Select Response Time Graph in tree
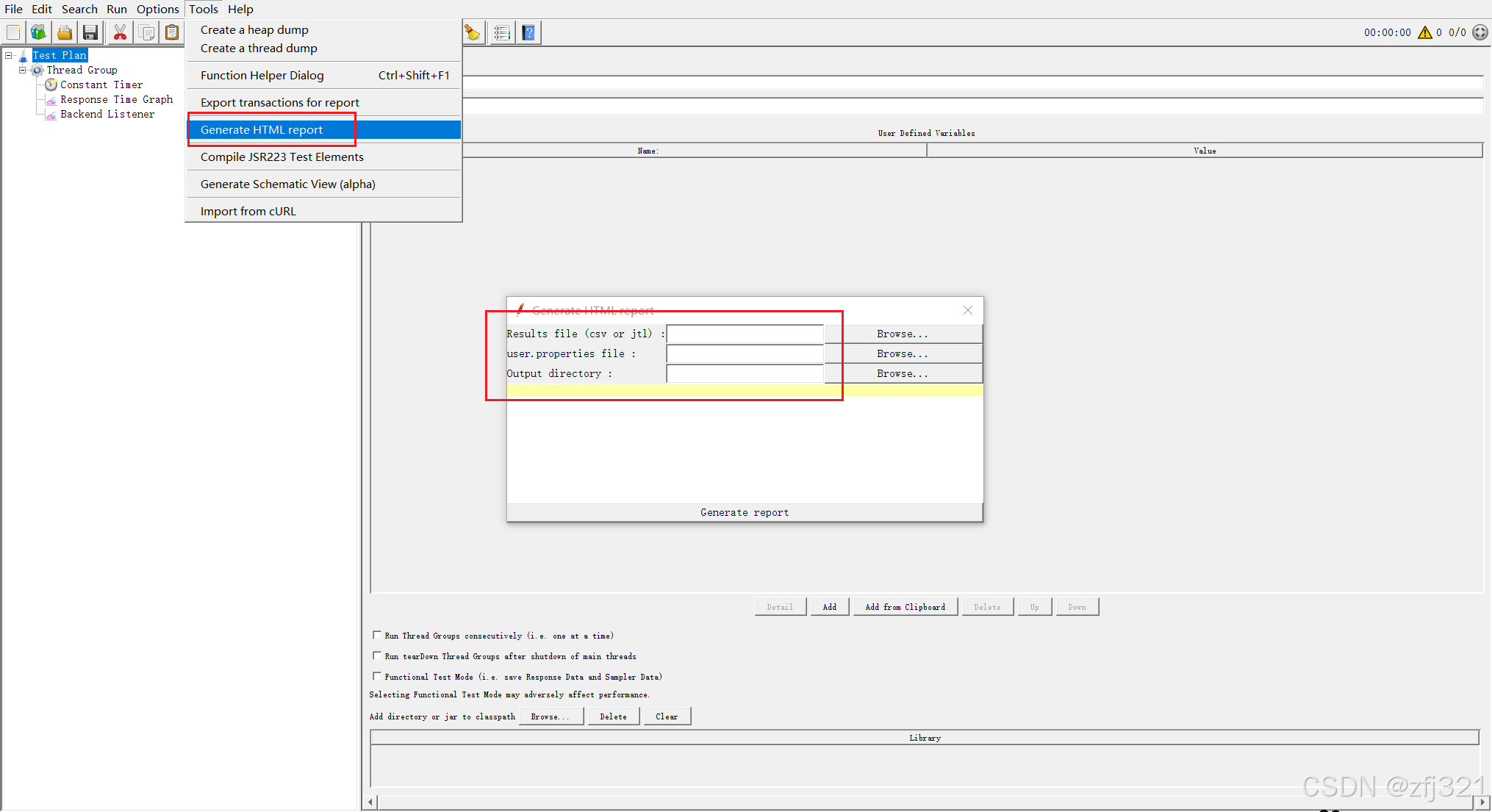 pos(116,99)
